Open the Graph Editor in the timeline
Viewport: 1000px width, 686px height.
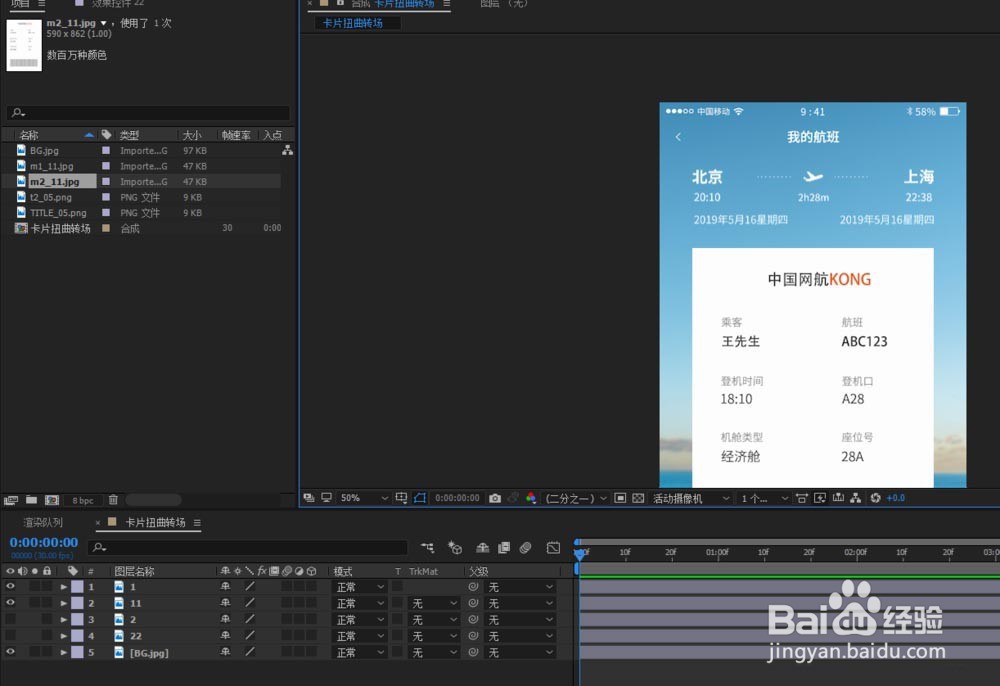click(553, 547)
